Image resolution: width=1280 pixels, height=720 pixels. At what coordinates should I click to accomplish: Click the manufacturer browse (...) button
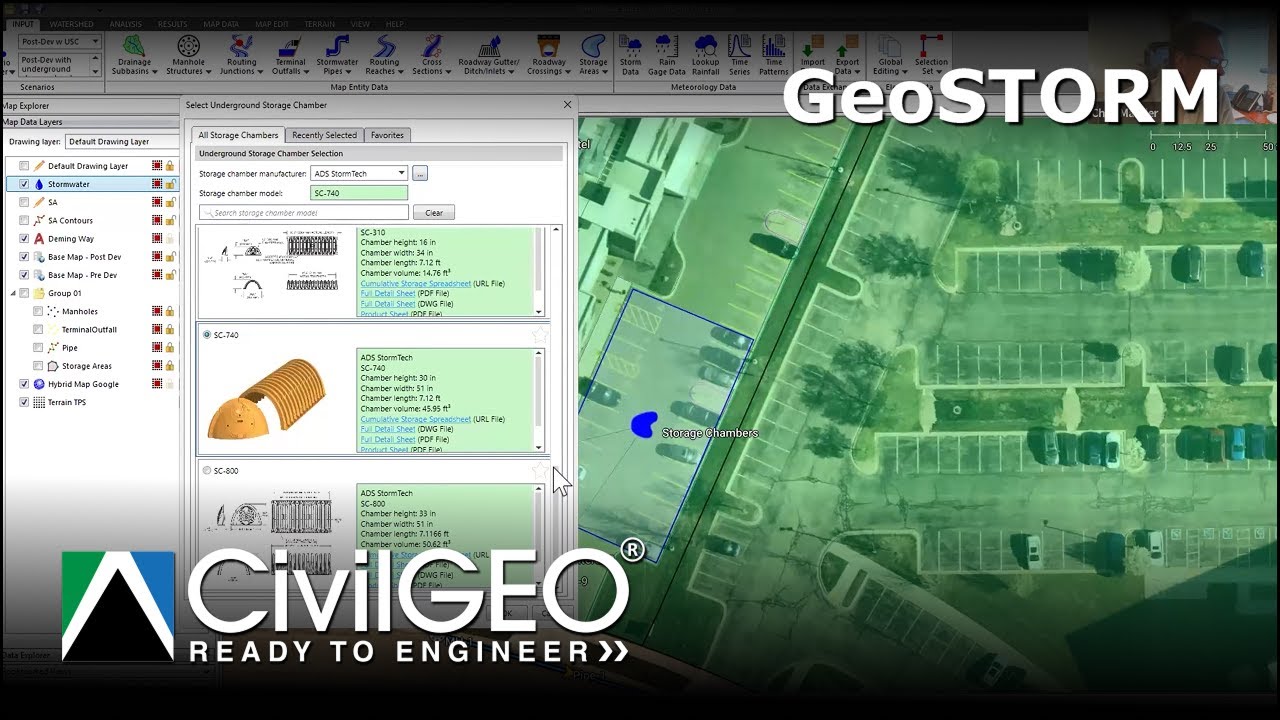pos(420,173)
